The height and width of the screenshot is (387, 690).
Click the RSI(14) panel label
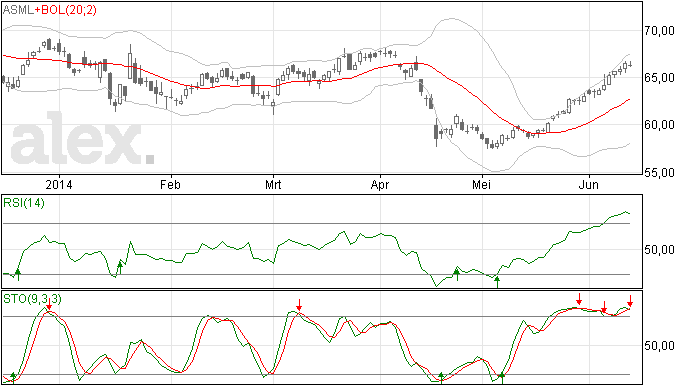pos(24,203)
